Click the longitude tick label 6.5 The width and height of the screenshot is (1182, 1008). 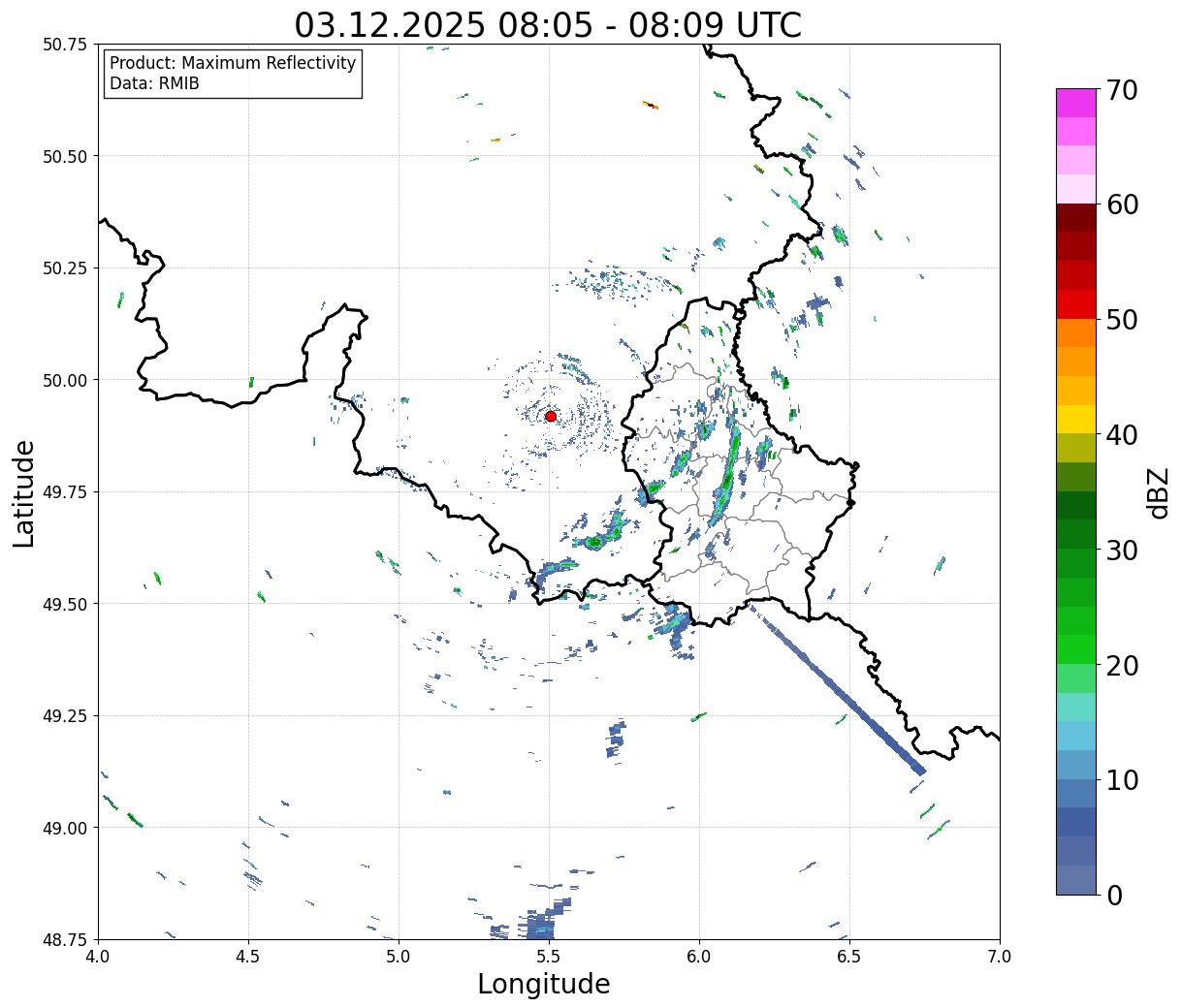[x=849, y=957]
